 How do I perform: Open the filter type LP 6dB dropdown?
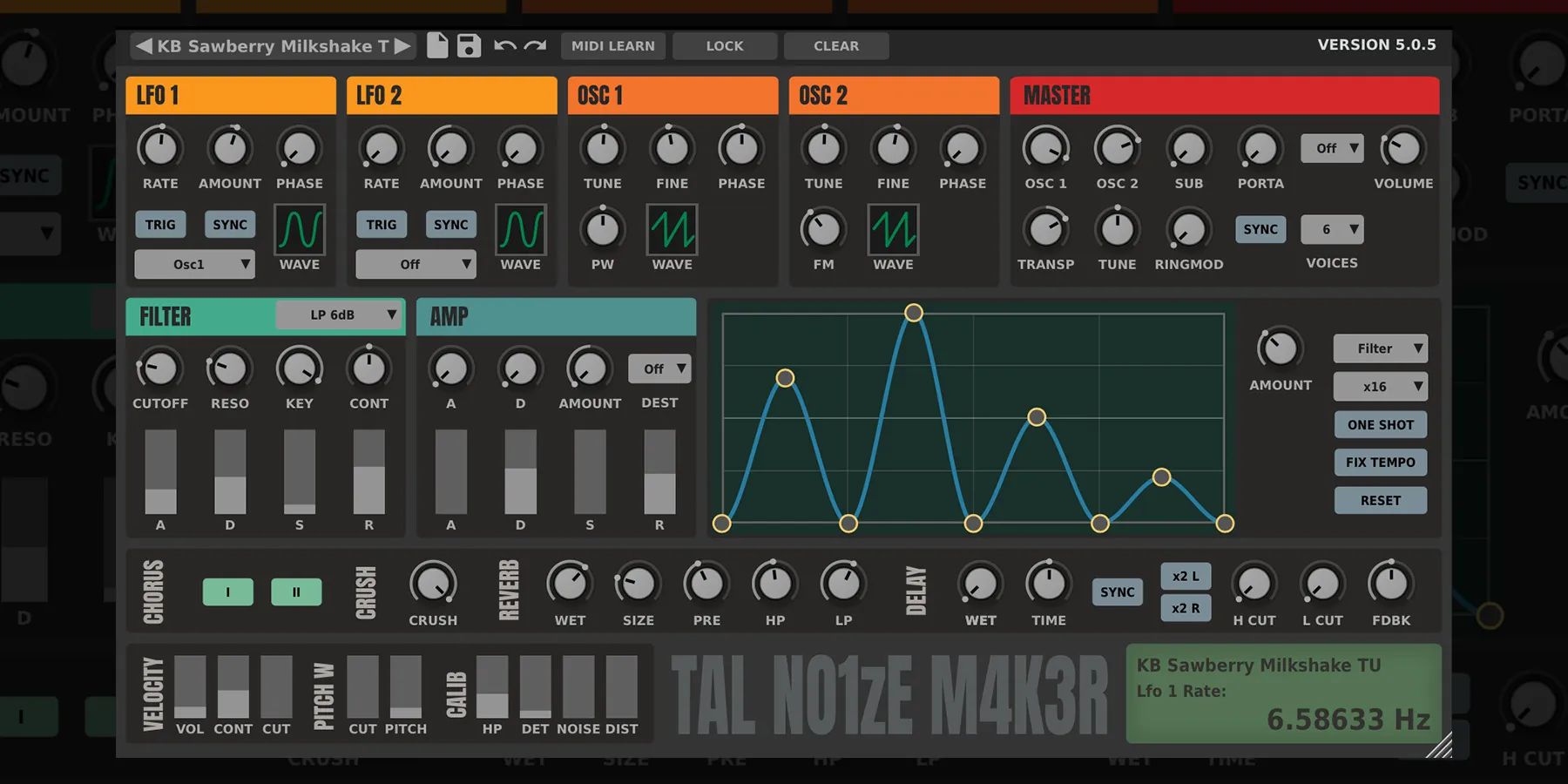339,315
